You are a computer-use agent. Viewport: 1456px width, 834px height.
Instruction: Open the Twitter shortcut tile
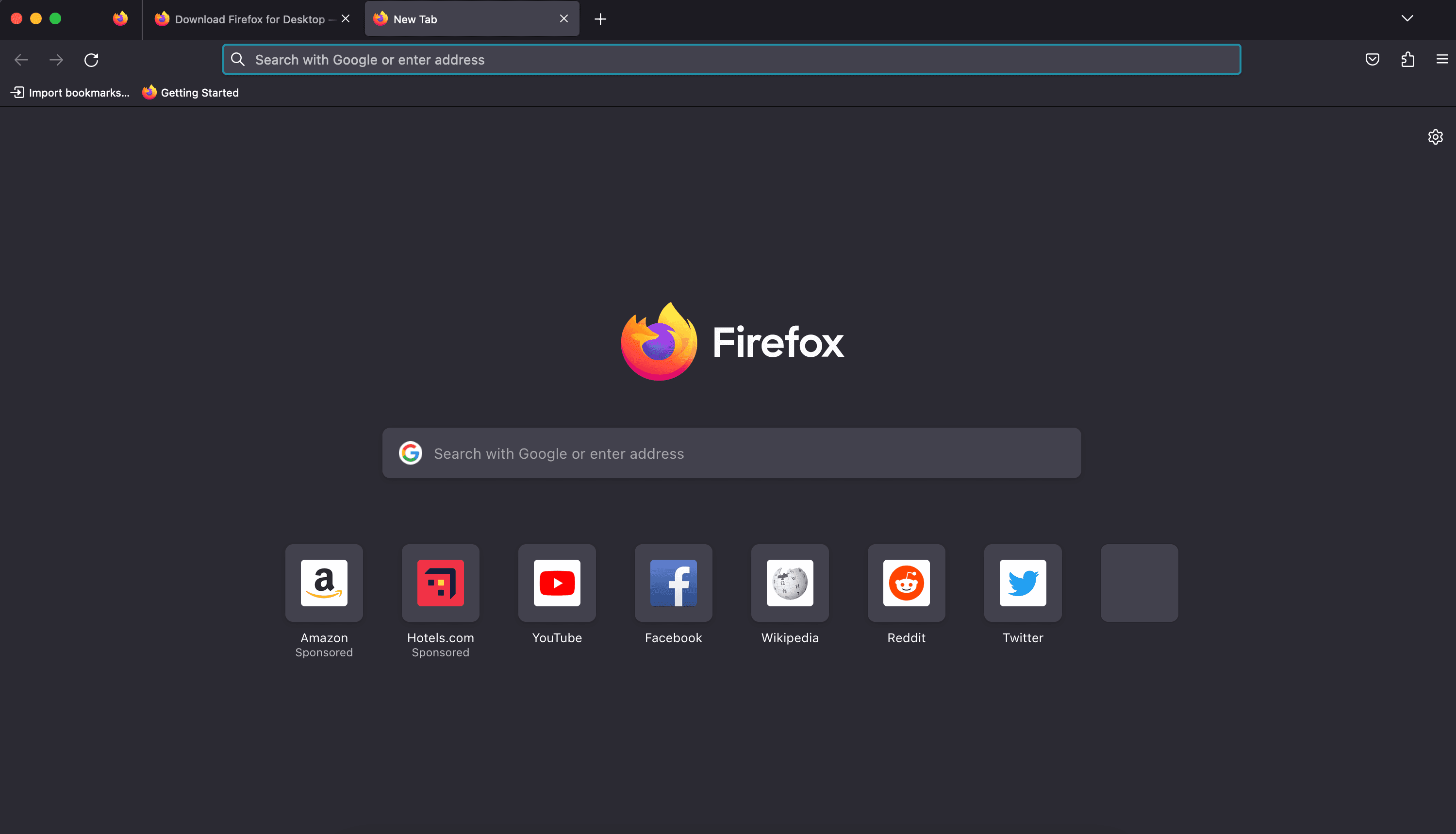1023,583
